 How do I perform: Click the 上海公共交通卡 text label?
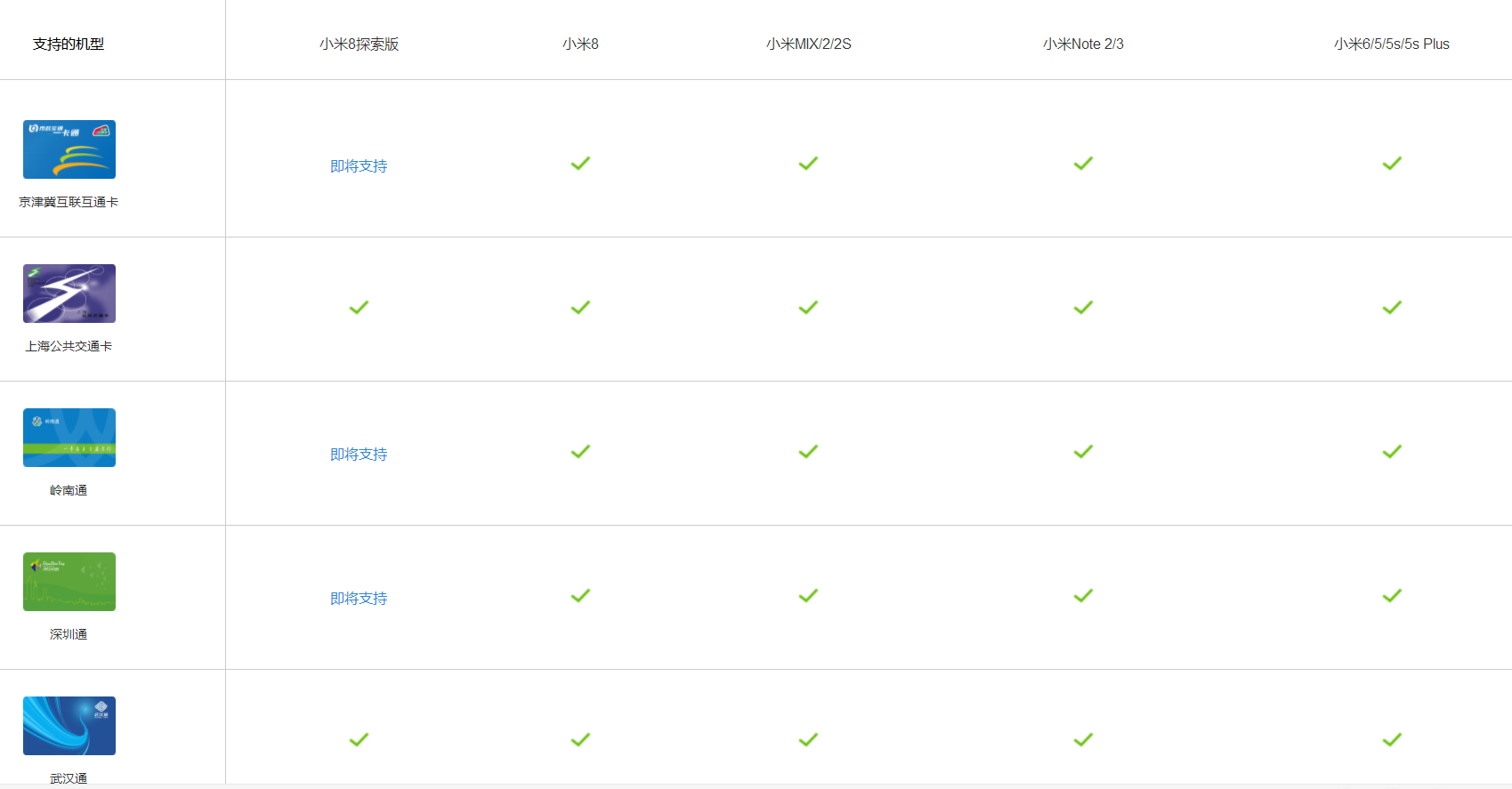tap(69, 346)
